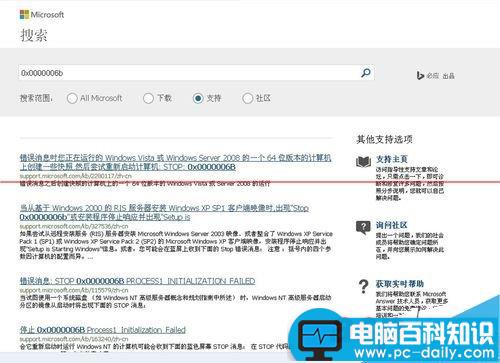Click the Bing logo beside search box
Viewport: 500px width, 363px height.
click(420, 75)
